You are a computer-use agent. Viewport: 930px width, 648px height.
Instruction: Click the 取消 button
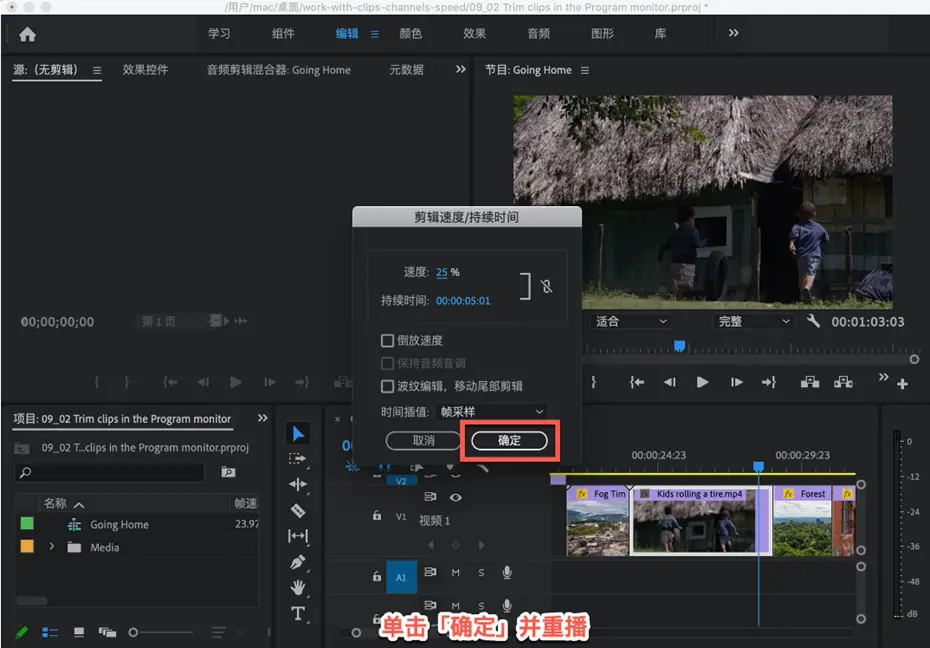pyautogui.click(x=423, y=440)
